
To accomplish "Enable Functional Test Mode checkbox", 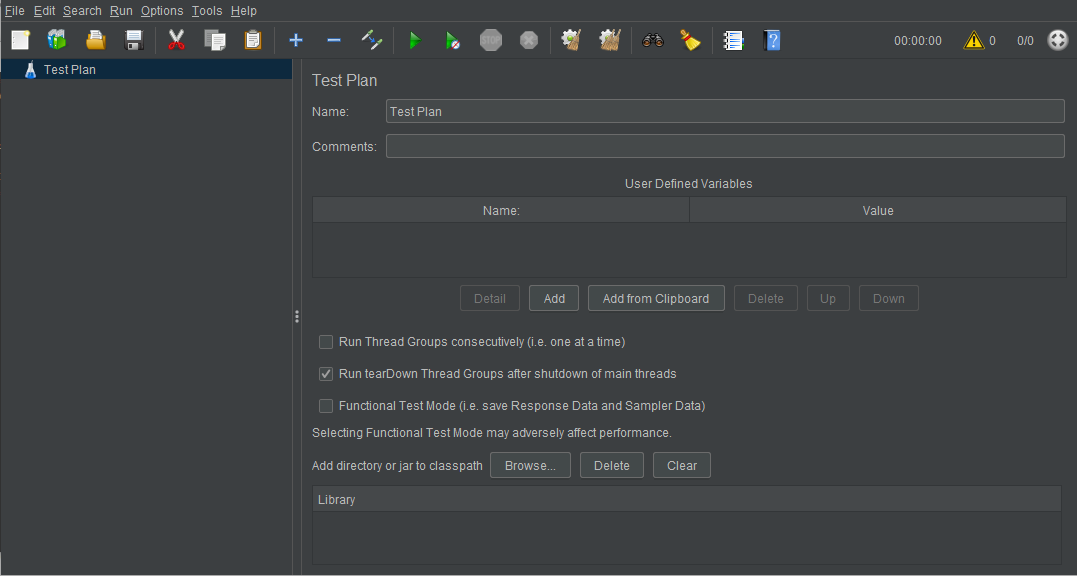I will (326, 406).
